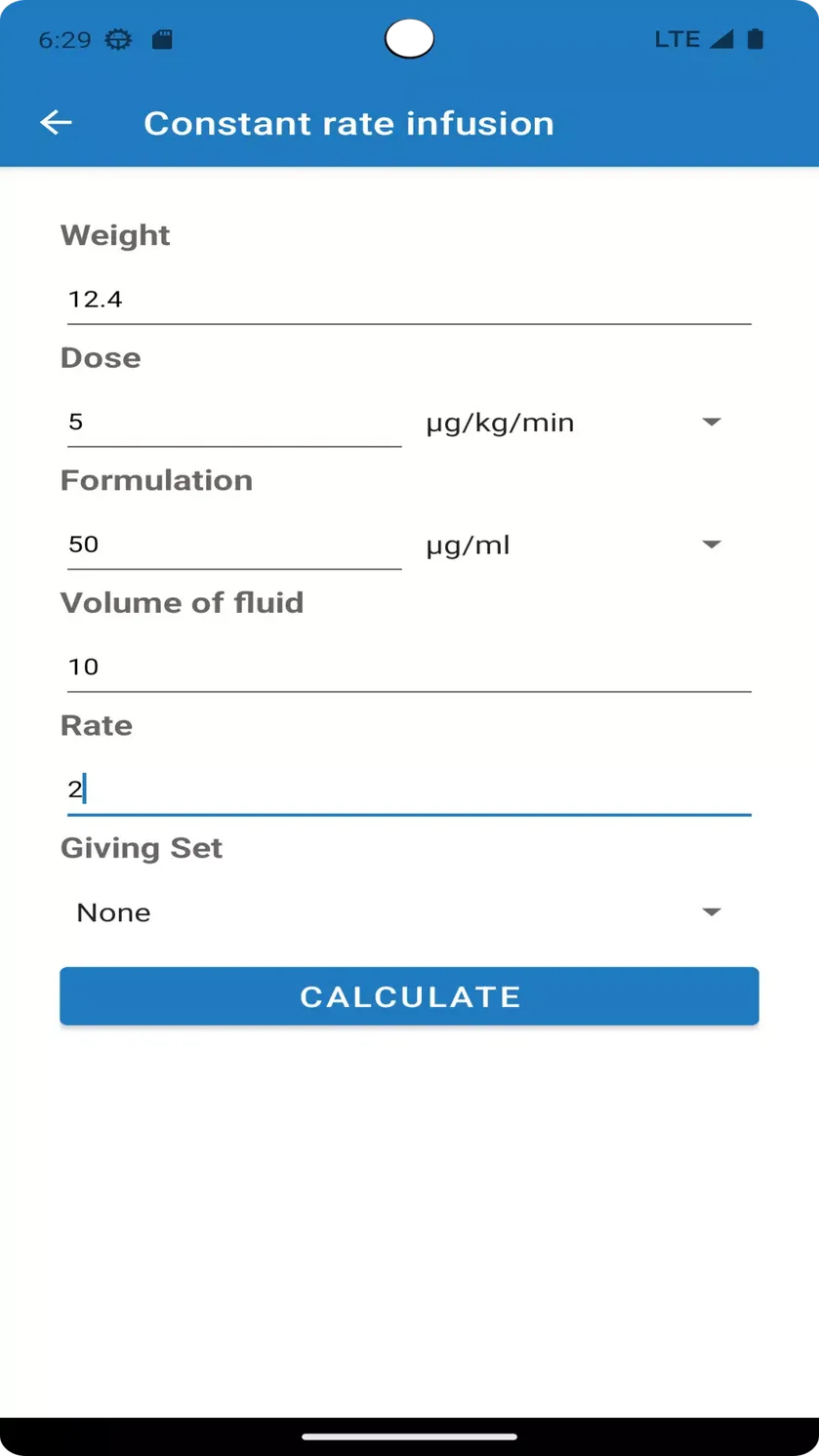The width and height of the screenshot is (819, 1456).
Task: Focus the Rate input field
Action: tap(409, 789)
